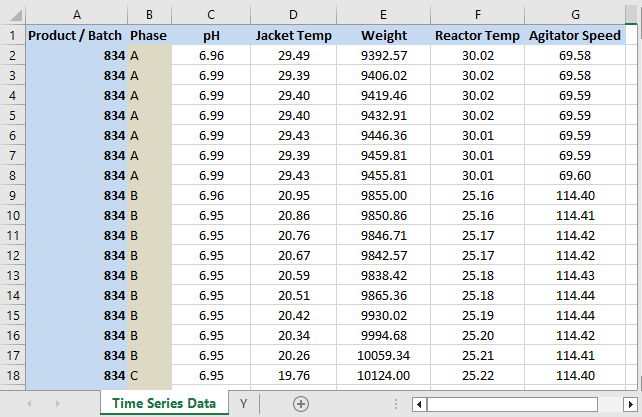Image resolution: width=642 pixels, height=417 pixels.
Task: Click the Jacket Temp header cell
Action: (x=291, y=35)
